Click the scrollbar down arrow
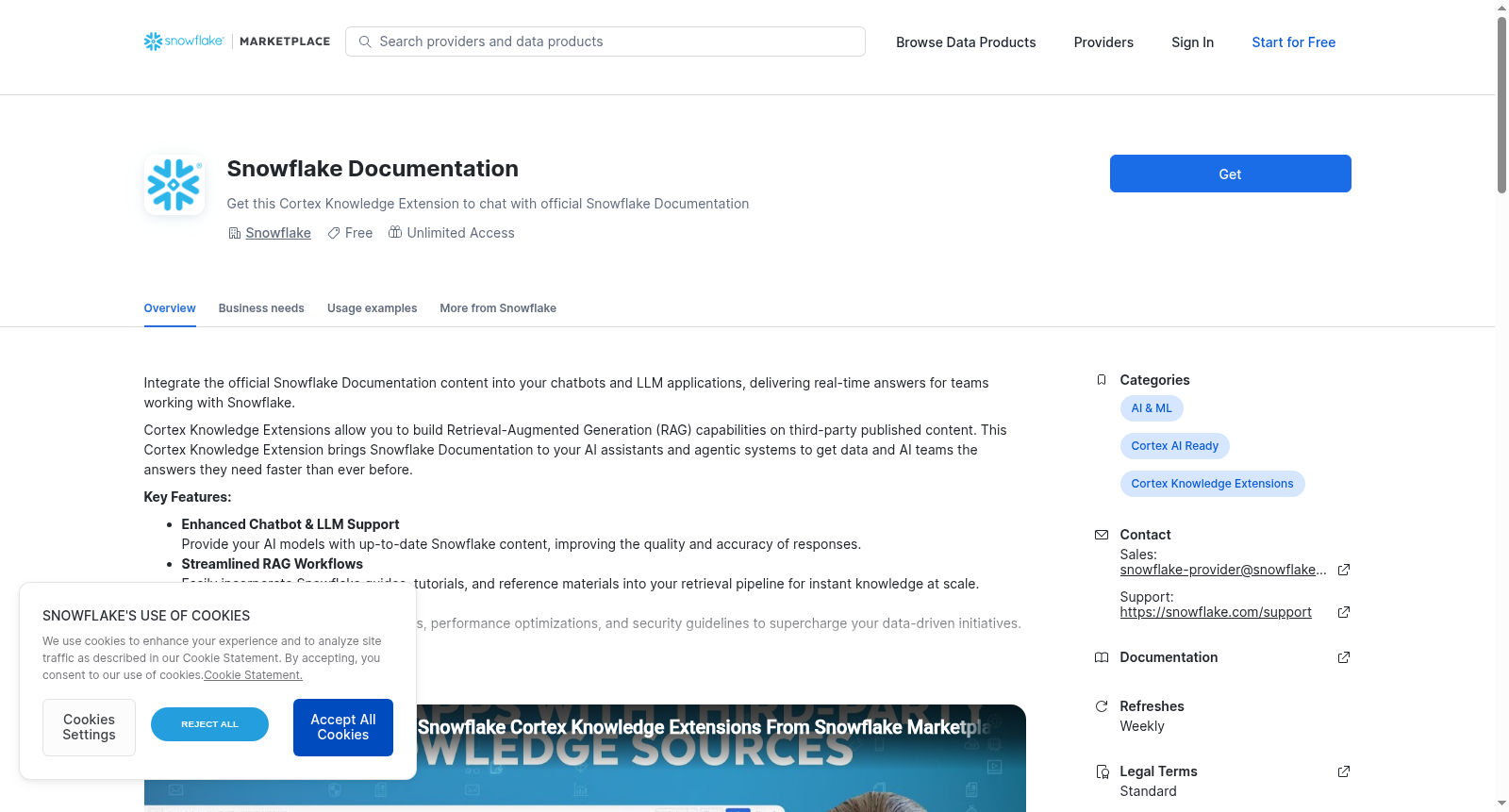This screenshot has height=812, width=1509. click(1501, 804)
